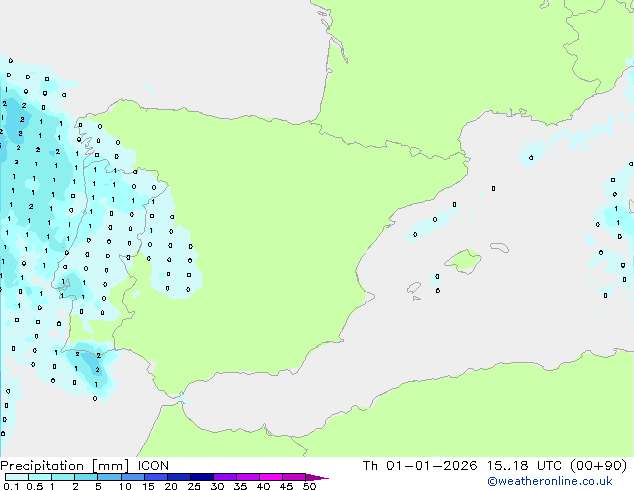Screen dimensions: 634x490
Task: Select the purple swatch between 30 and 35 mm
Action: coord(225,477)
